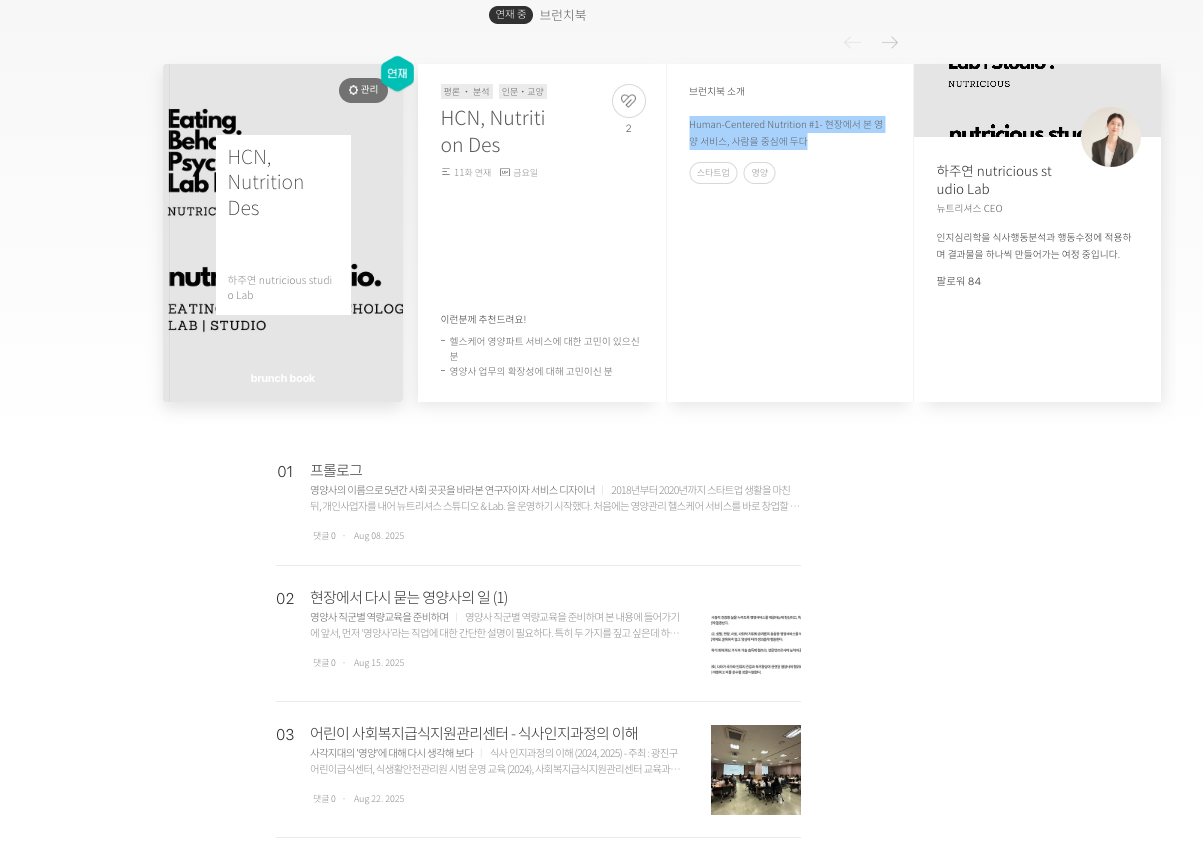Screen dimensions: 1203x848
Task: Click the left arrow navigation icon
Action: (852, 42)
